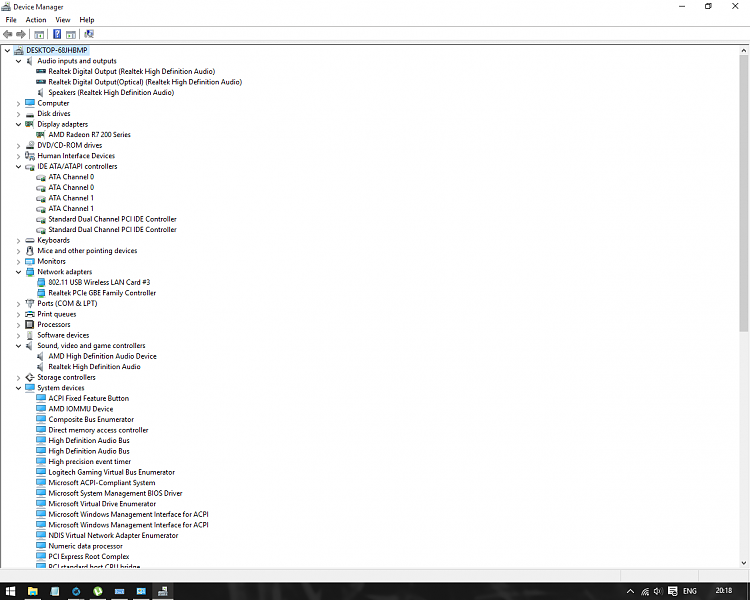Show hidden system tray icons
The width and height of the screenshot is (750, 600).
(x=630, y=591)
